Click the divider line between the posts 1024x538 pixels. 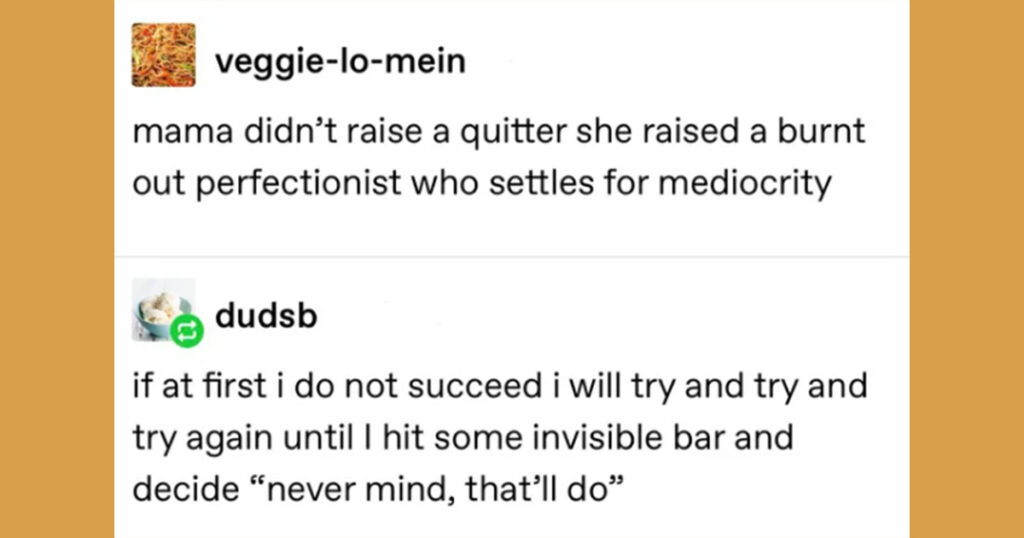(x=511, y=257)
